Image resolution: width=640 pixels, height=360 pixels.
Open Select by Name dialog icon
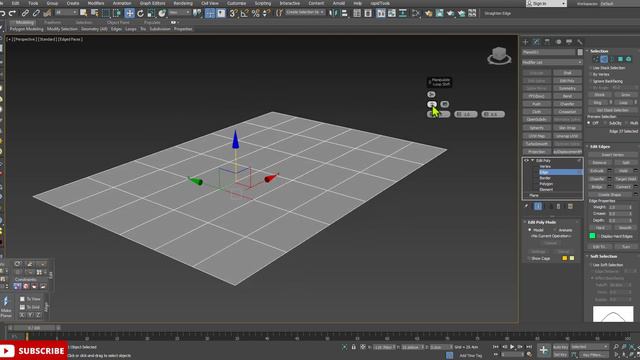click(x=95, y=13)
